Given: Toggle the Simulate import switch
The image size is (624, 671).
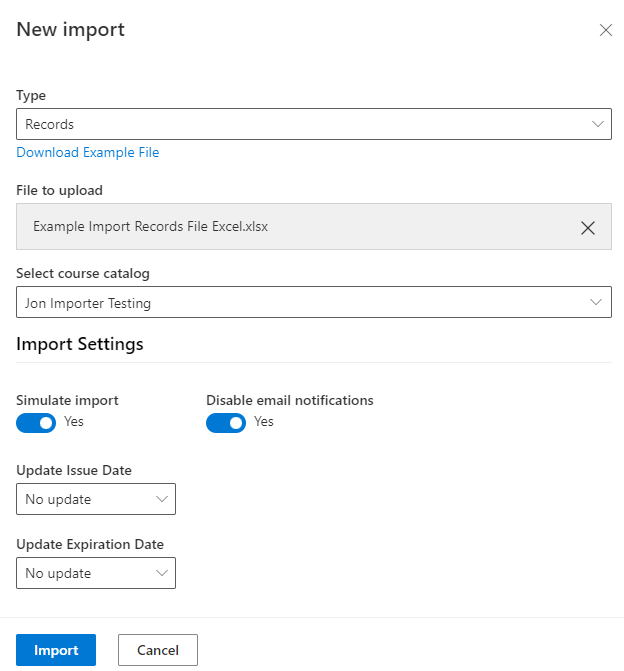Looking at the screenshot, I should [36, 423].
